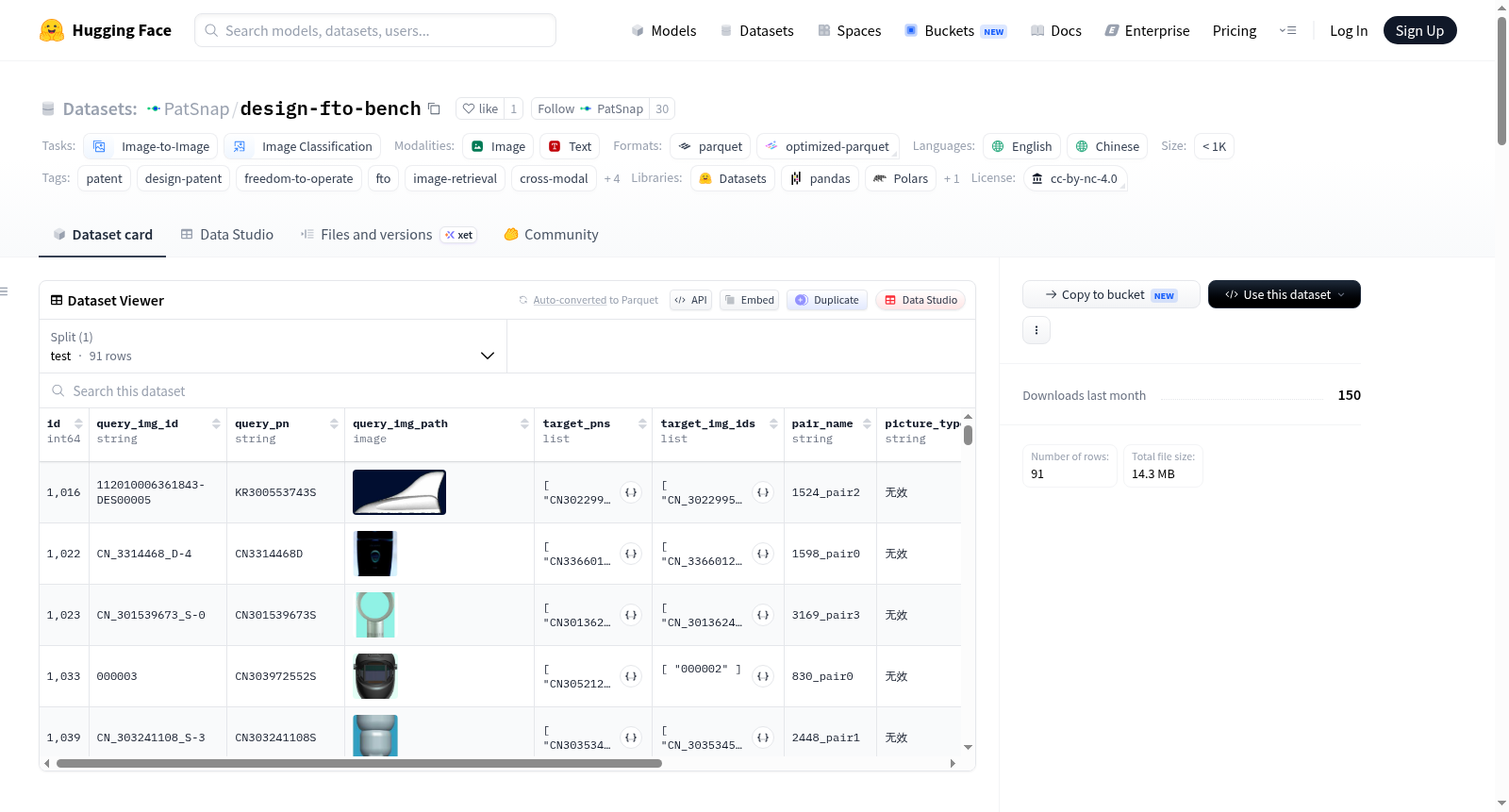Expand JSON for 1524_pair2 target_pns

click(x=631, y=492)
